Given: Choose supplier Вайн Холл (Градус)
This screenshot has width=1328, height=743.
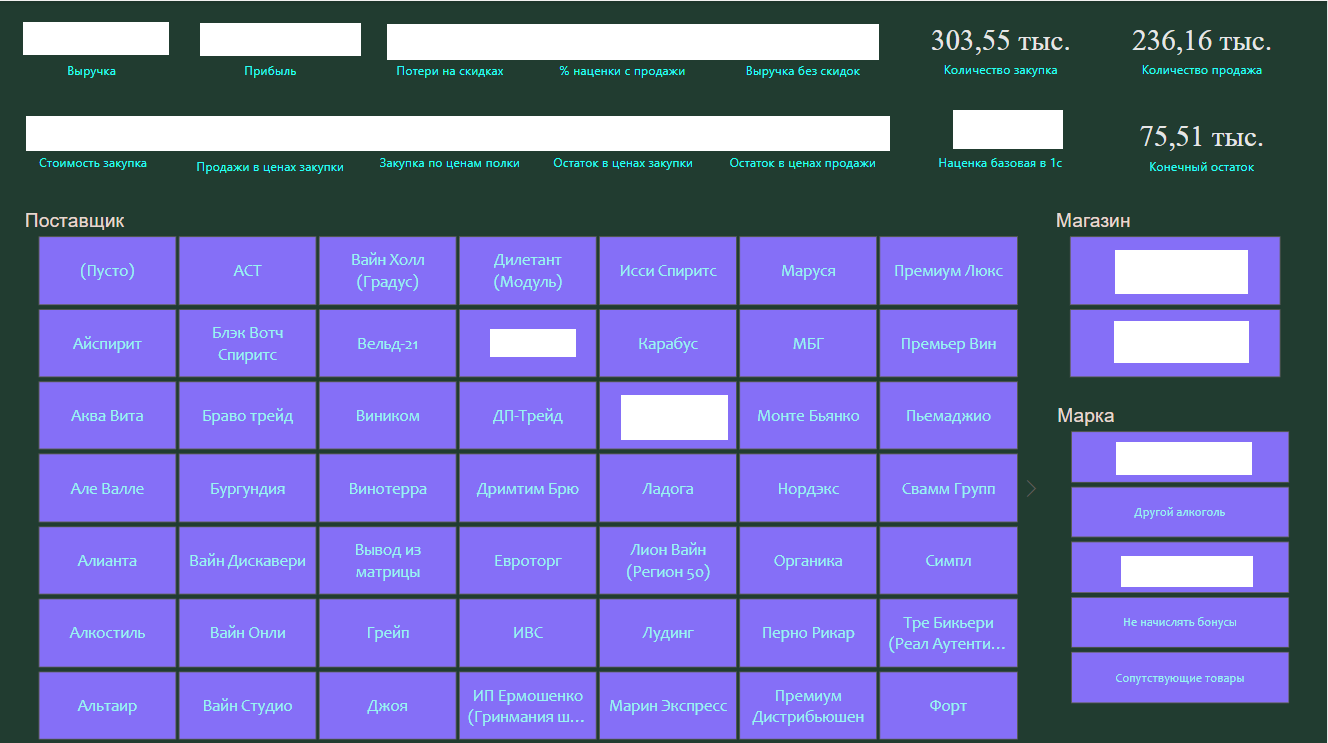Looking at the screenshot, I should [388, 271].
